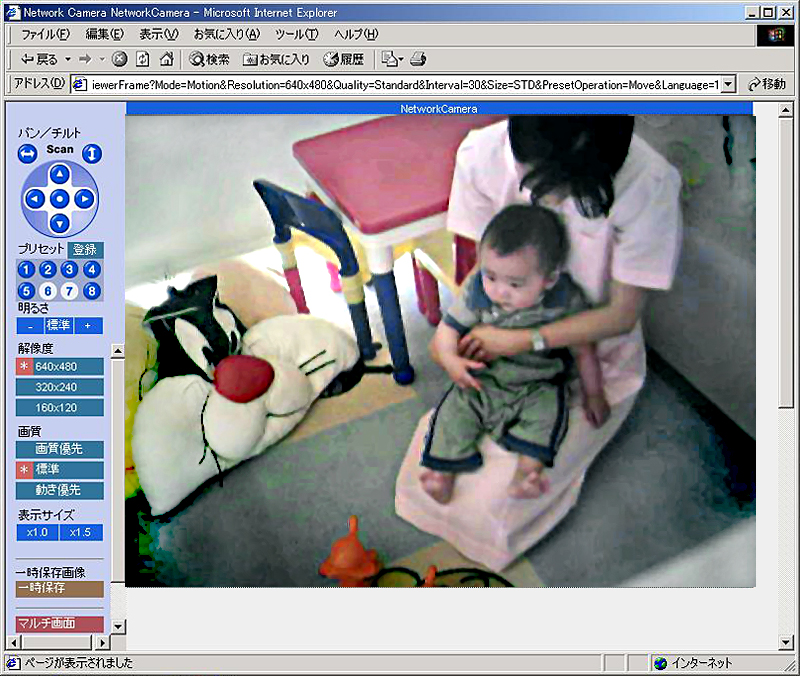
Task: Open the ファイル(F) menu
Action: click(x=45, y=34)
